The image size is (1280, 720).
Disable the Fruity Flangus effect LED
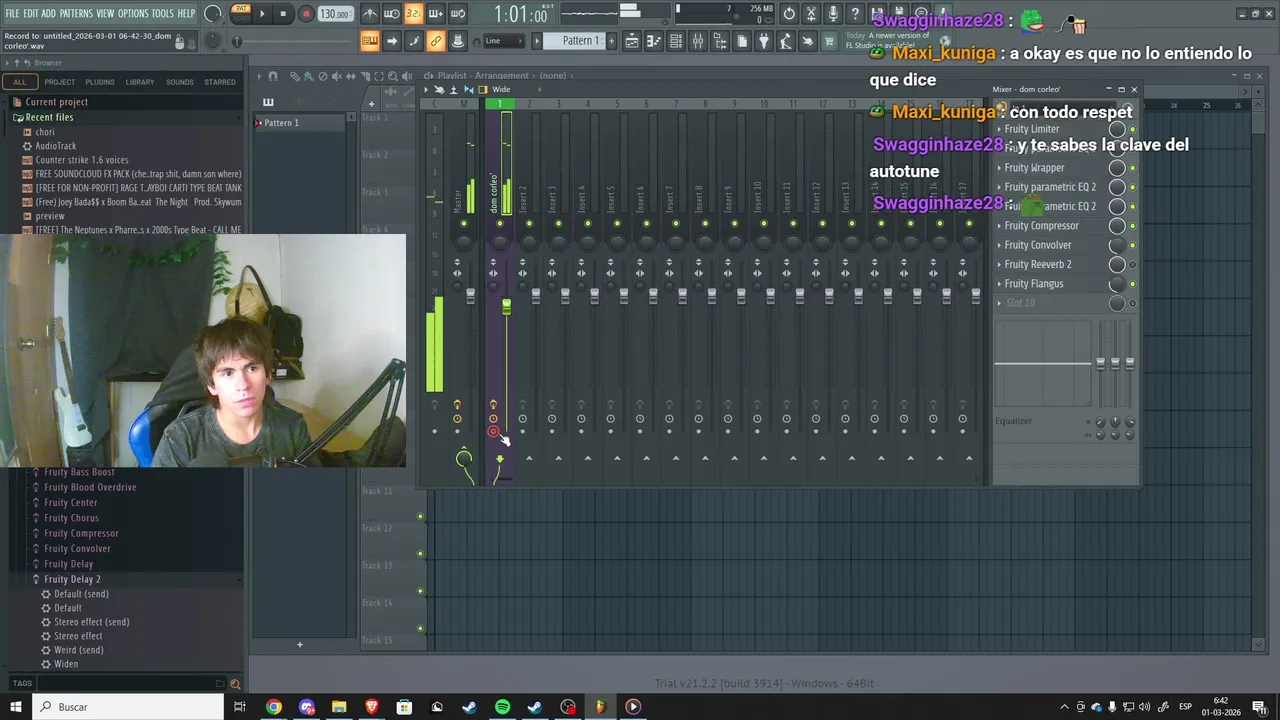pyautogui.click(x=1132, y=284)
